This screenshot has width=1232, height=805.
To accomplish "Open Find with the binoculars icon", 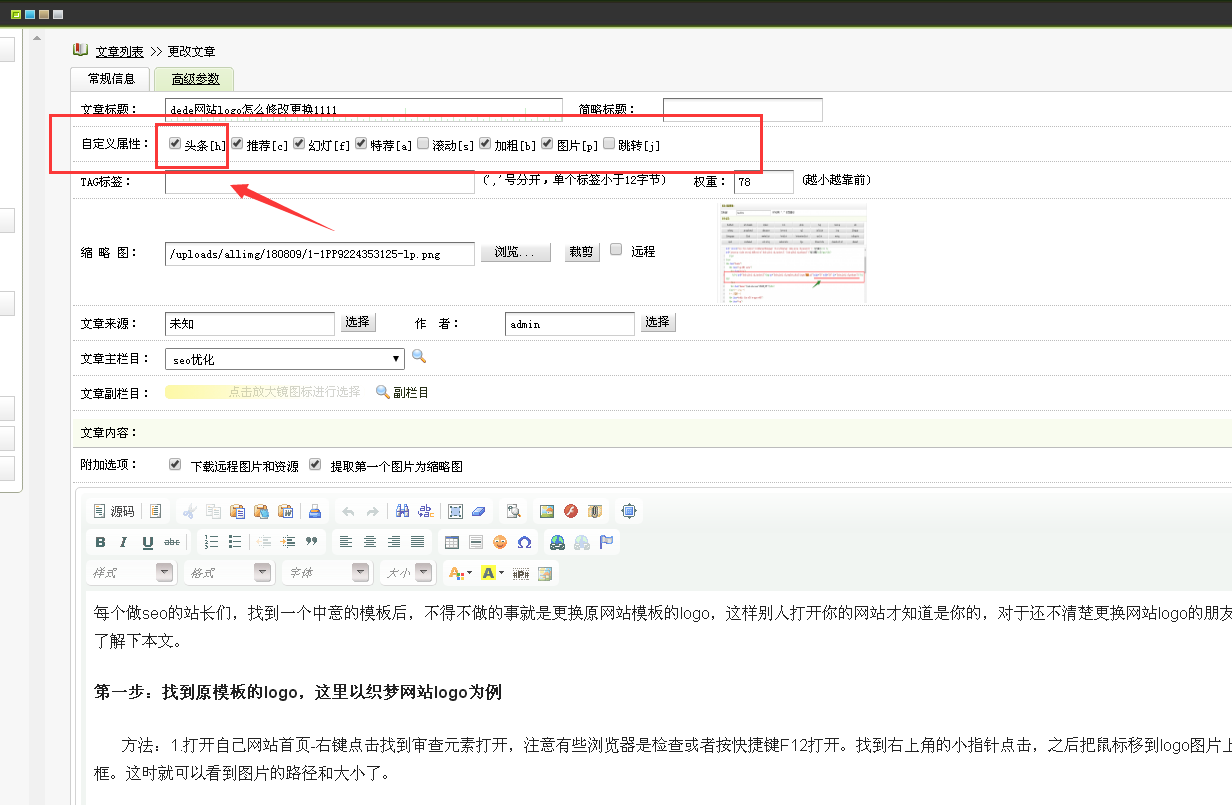I will click(x=402, y=511).
